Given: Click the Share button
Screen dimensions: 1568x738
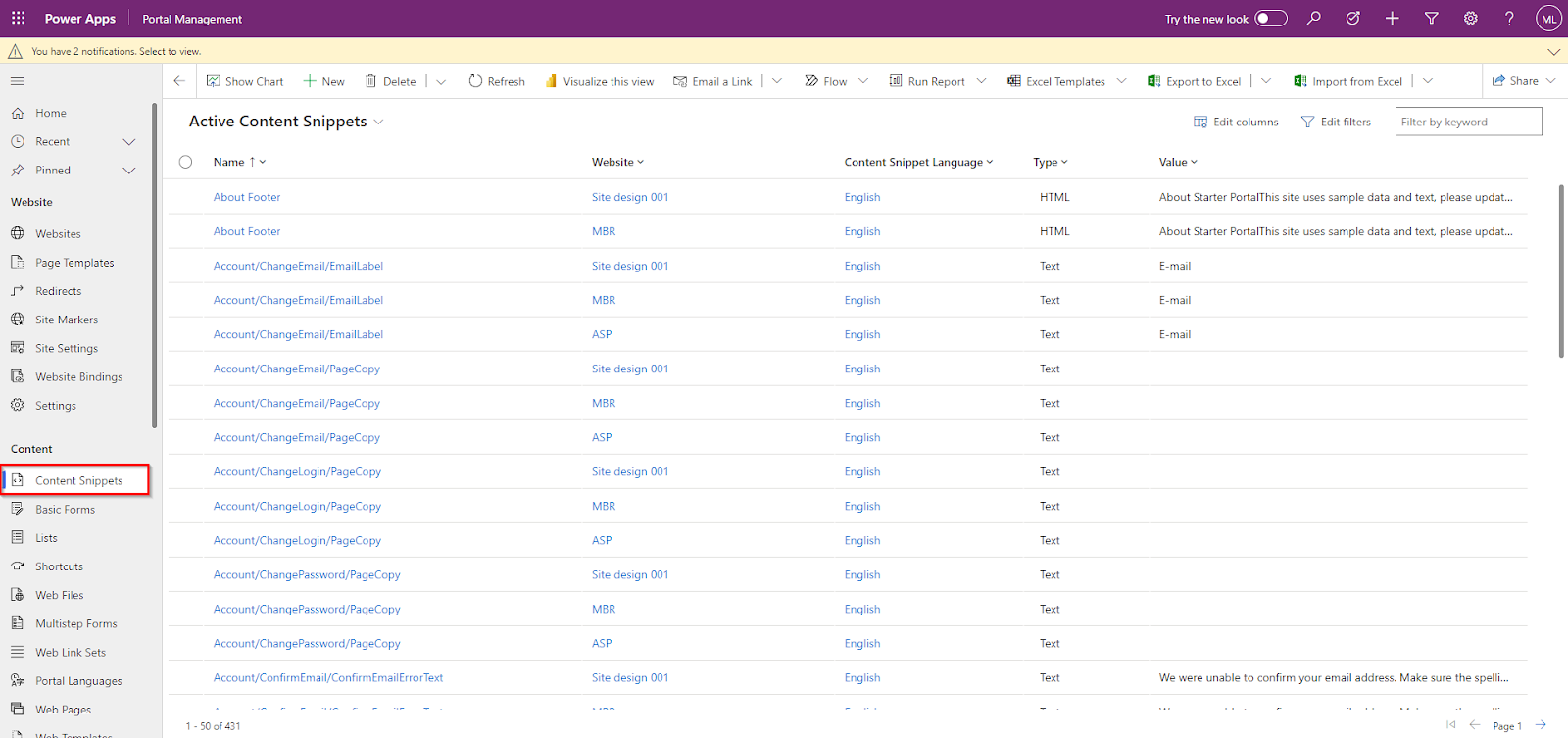Looking at the screenshot, I should coord(1515,81).
